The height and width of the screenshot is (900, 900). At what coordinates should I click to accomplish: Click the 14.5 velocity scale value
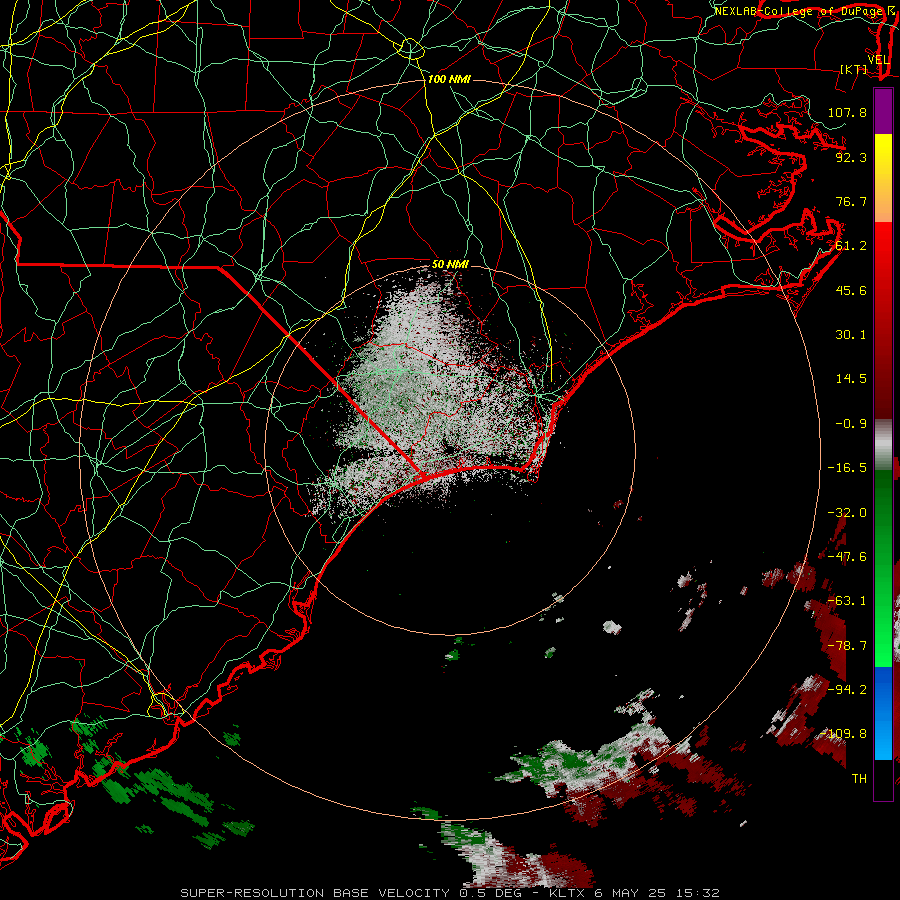[x=851, y=379]
